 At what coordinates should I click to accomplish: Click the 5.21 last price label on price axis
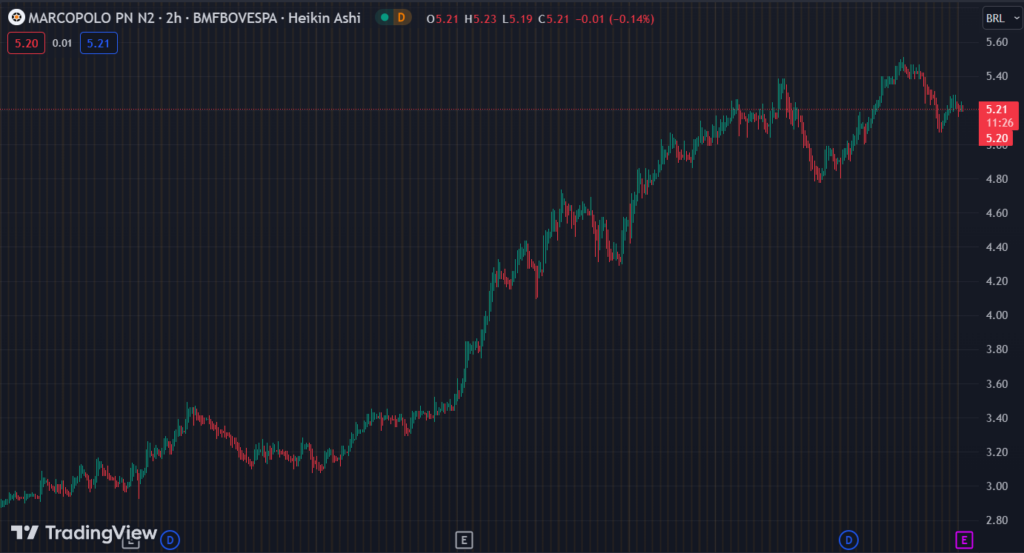click(x=997, y=109)
